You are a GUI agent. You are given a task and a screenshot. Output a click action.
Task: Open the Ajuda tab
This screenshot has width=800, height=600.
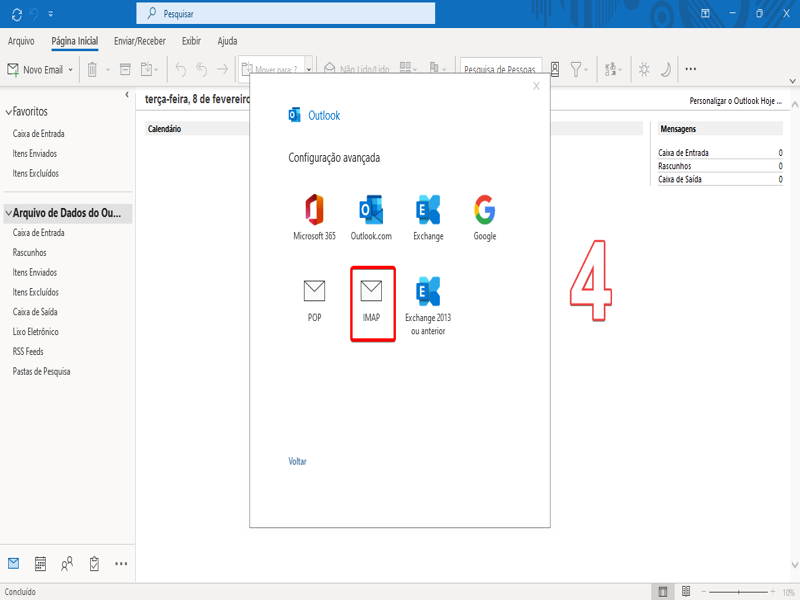[227, 41]
